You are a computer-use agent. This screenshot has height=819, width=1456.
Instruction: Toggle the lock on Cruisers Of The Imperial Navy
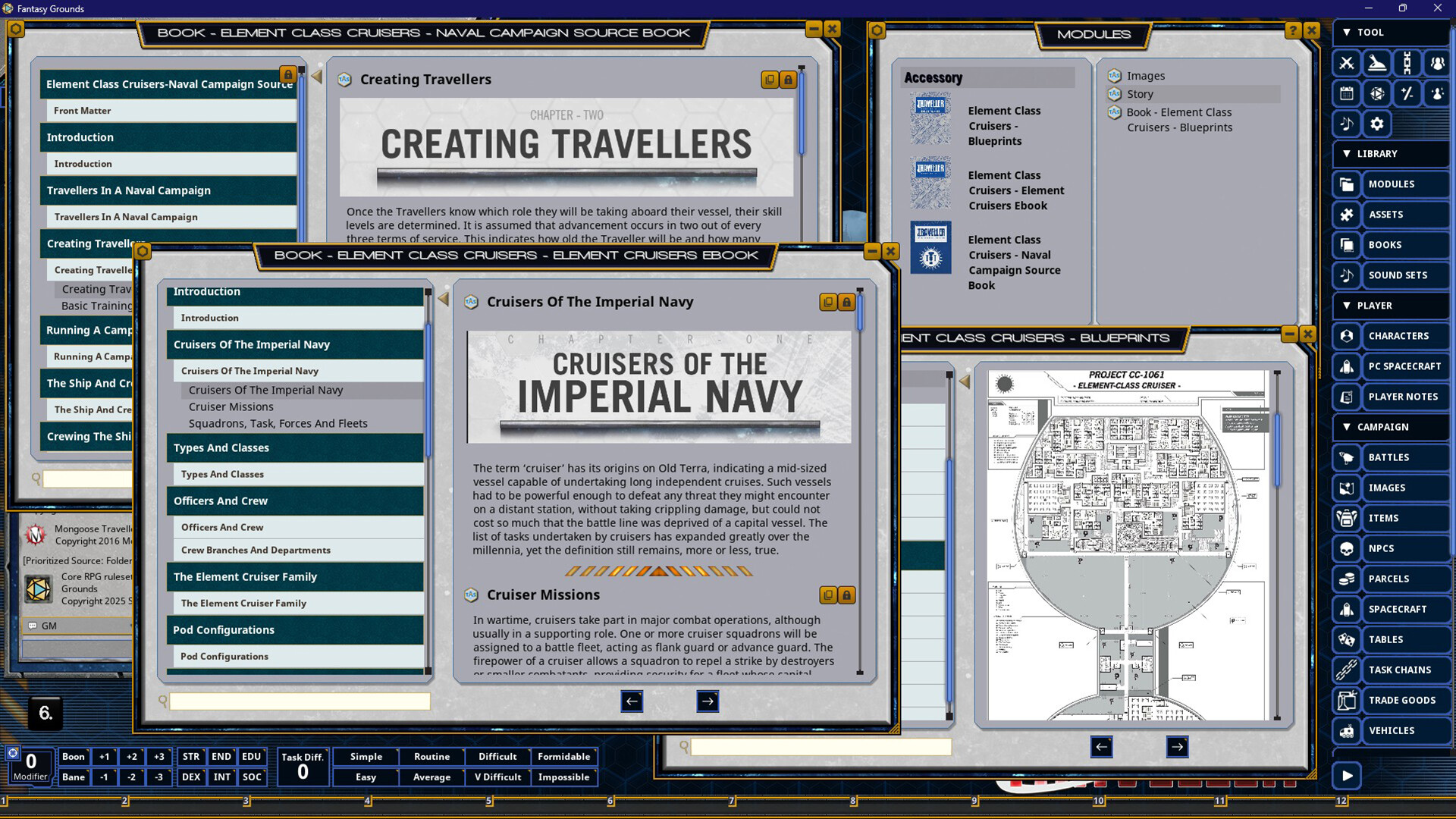(846, 303)
